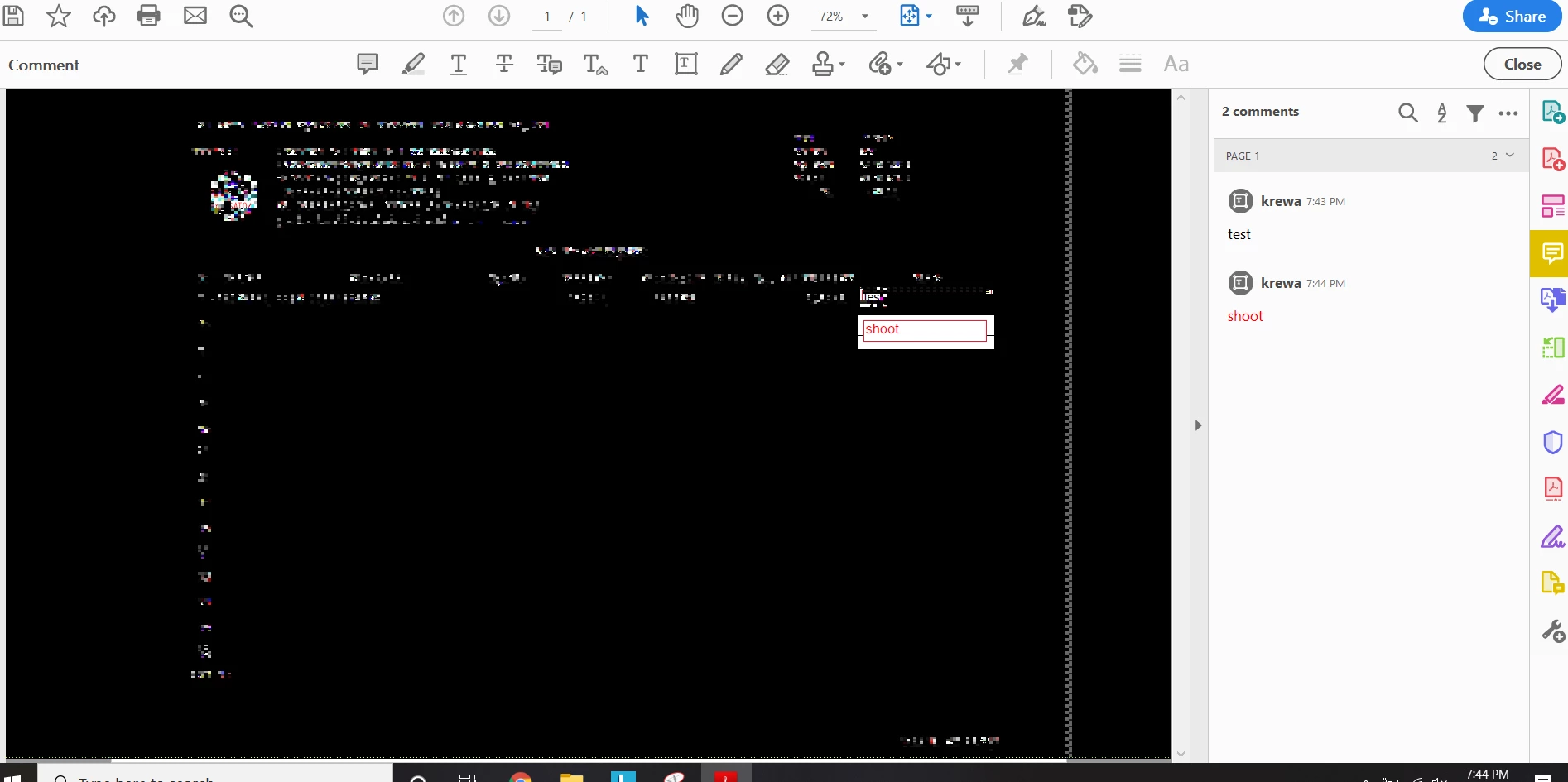Viewport: 1568px width, 782px height.
Task: Choose the Strikethrough Text tool
Action: click(x=504, y=64)
